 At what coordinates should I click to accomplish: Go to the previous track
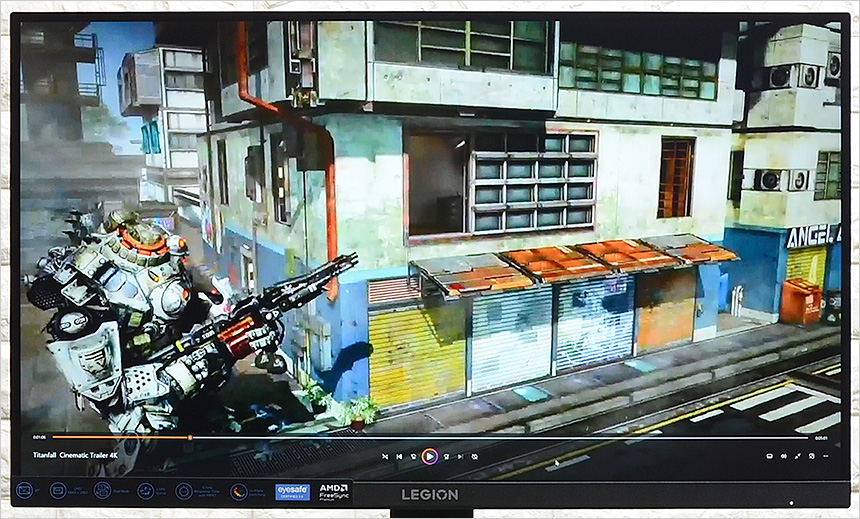pyautogui.click(x=398, y=456)
